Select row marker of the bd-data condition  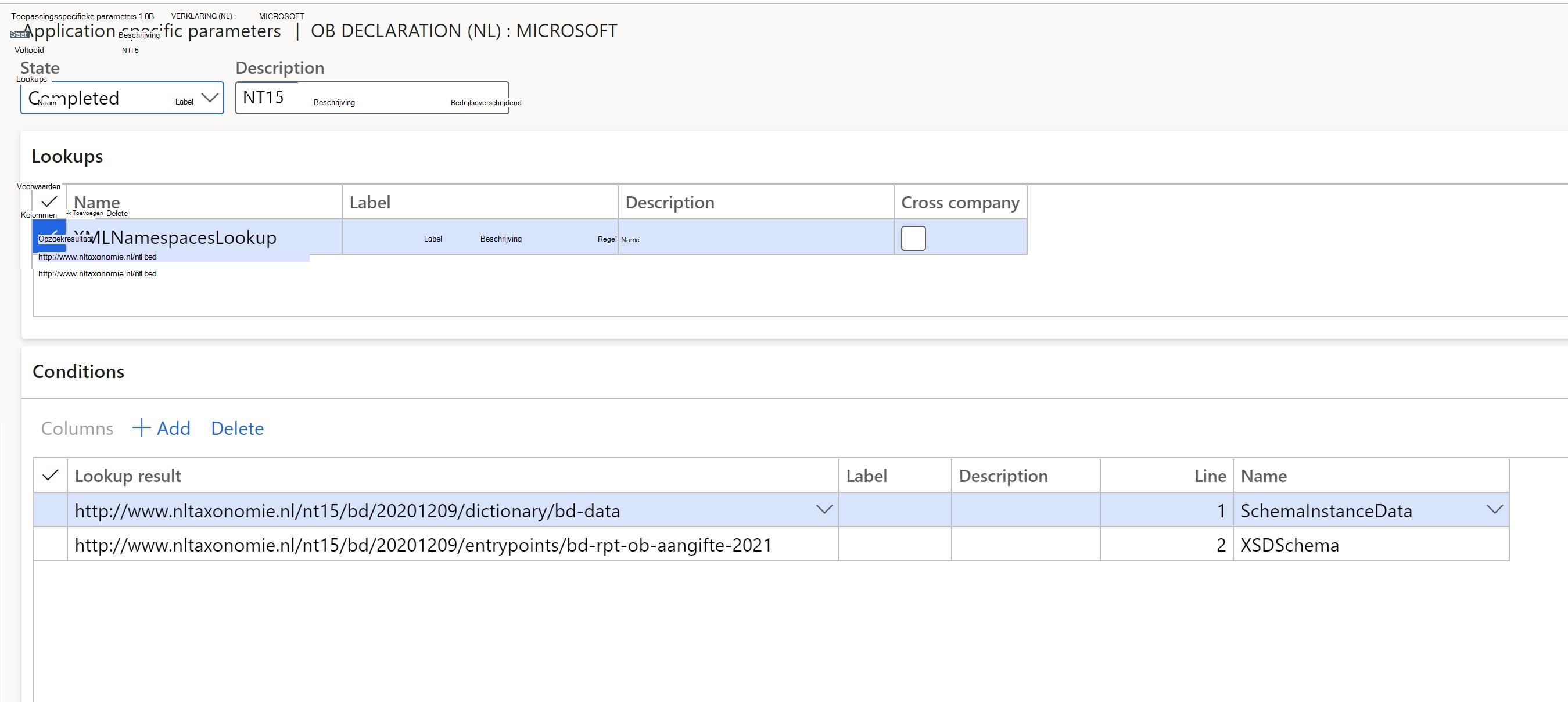pyautogui.click(x=51, y=510)
